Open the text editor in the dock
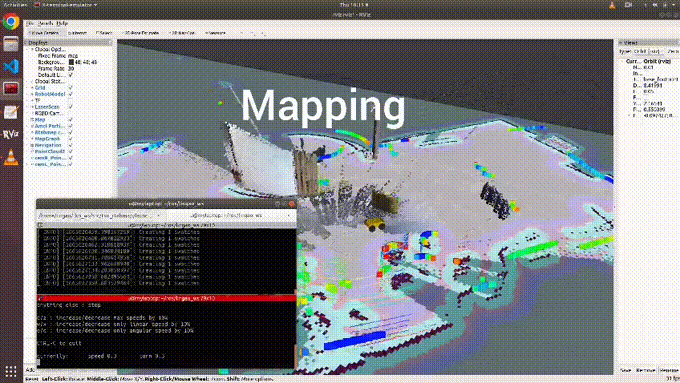This screenshot has width=680, height=383. (x=11, y=112)
